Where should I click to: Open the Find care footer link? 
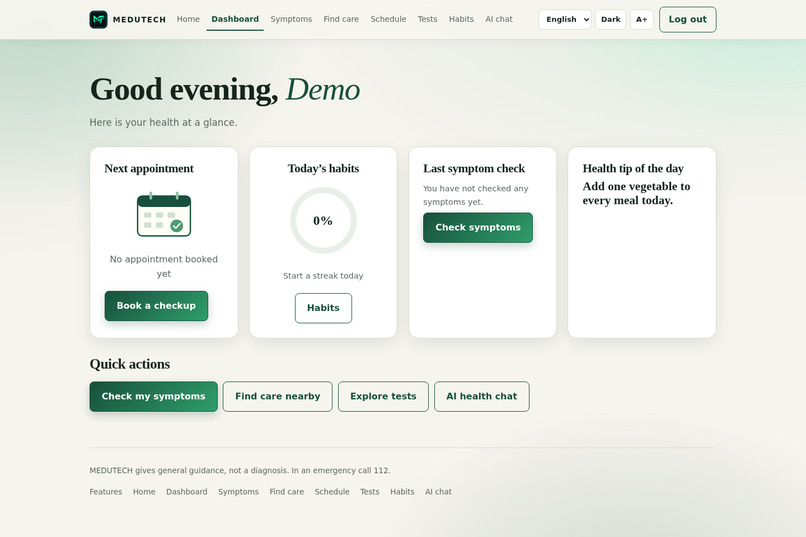(x=287, y=492)
